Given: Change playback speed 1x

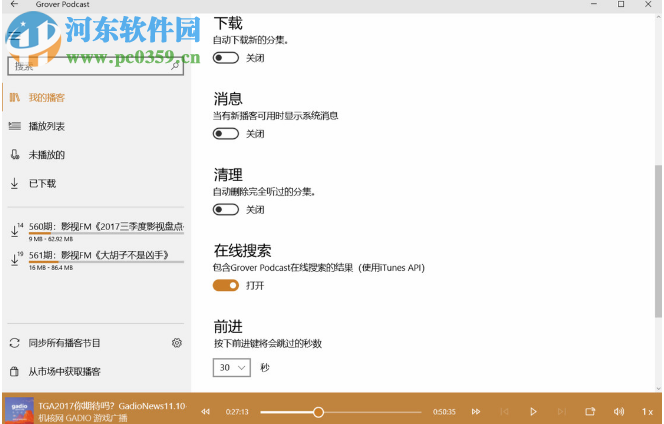Looking at the screenshot, I should click(x=647, y=412).
